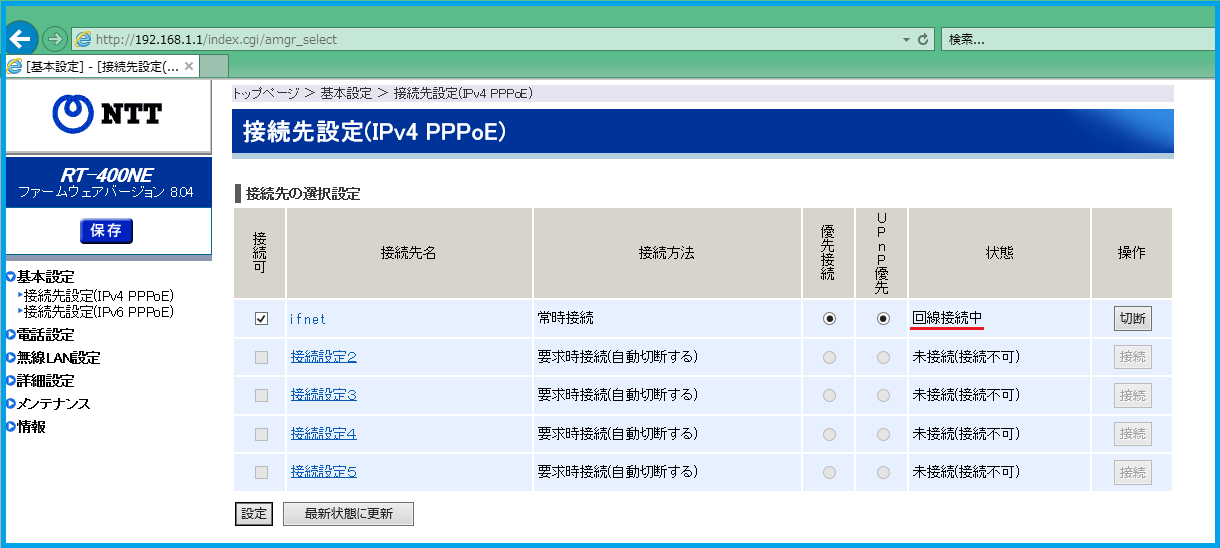Image resolution: width=1220 pixels, height=548 pixels.
Task: Expand the 電話設定 menu section
Action: click(x=45, y=335)
